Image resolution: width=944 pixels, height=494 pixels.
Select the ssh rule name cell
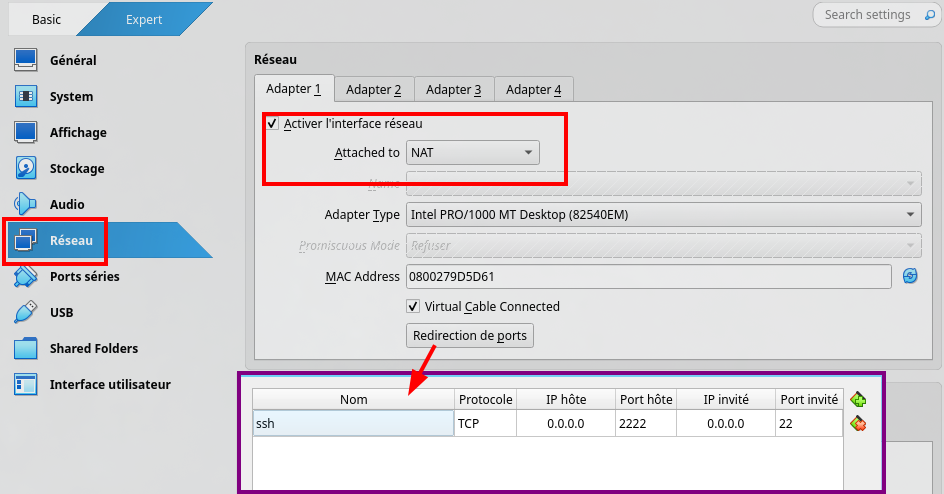point(353,424)
